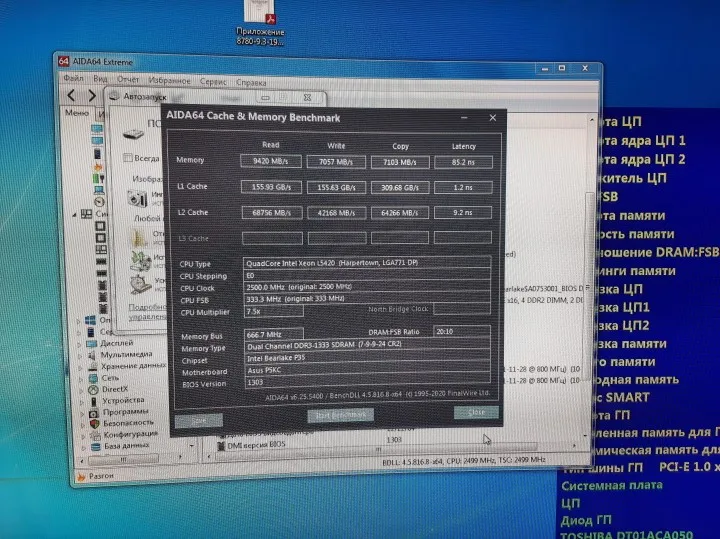Toggle the Всегда checkbox in Автозапуск

click(128, 158)
